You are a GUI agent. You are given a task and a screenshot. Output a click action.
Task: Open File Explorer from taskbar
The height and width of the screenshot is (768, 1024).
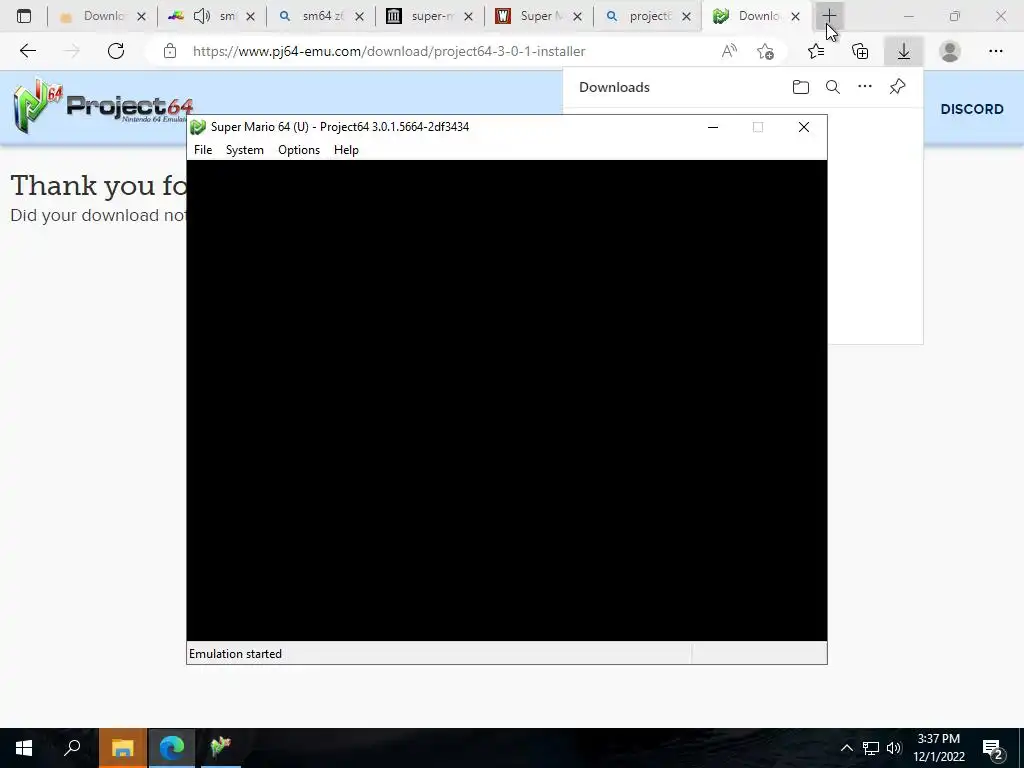123,748
